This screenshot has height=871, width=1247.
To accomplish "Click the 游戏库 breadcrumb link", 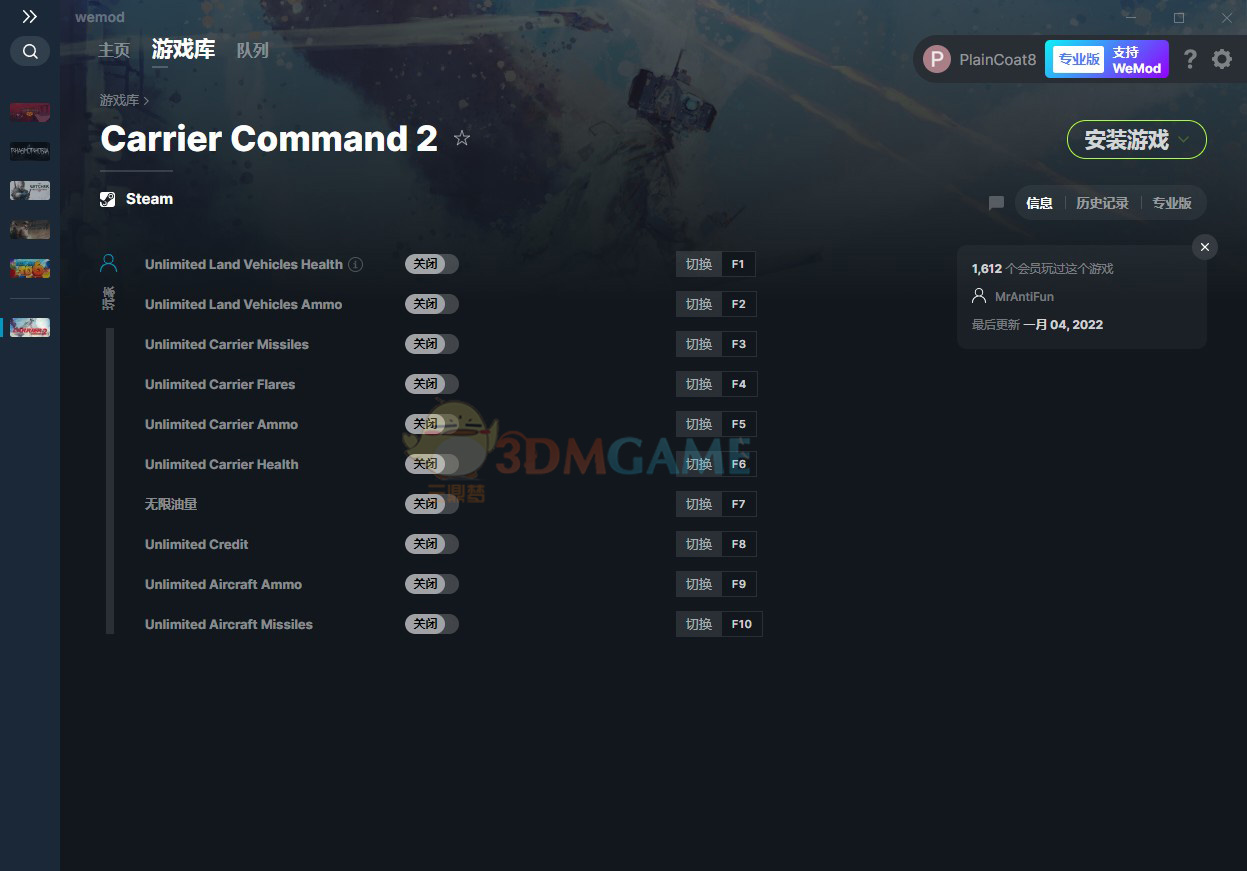I will (119, 100).
